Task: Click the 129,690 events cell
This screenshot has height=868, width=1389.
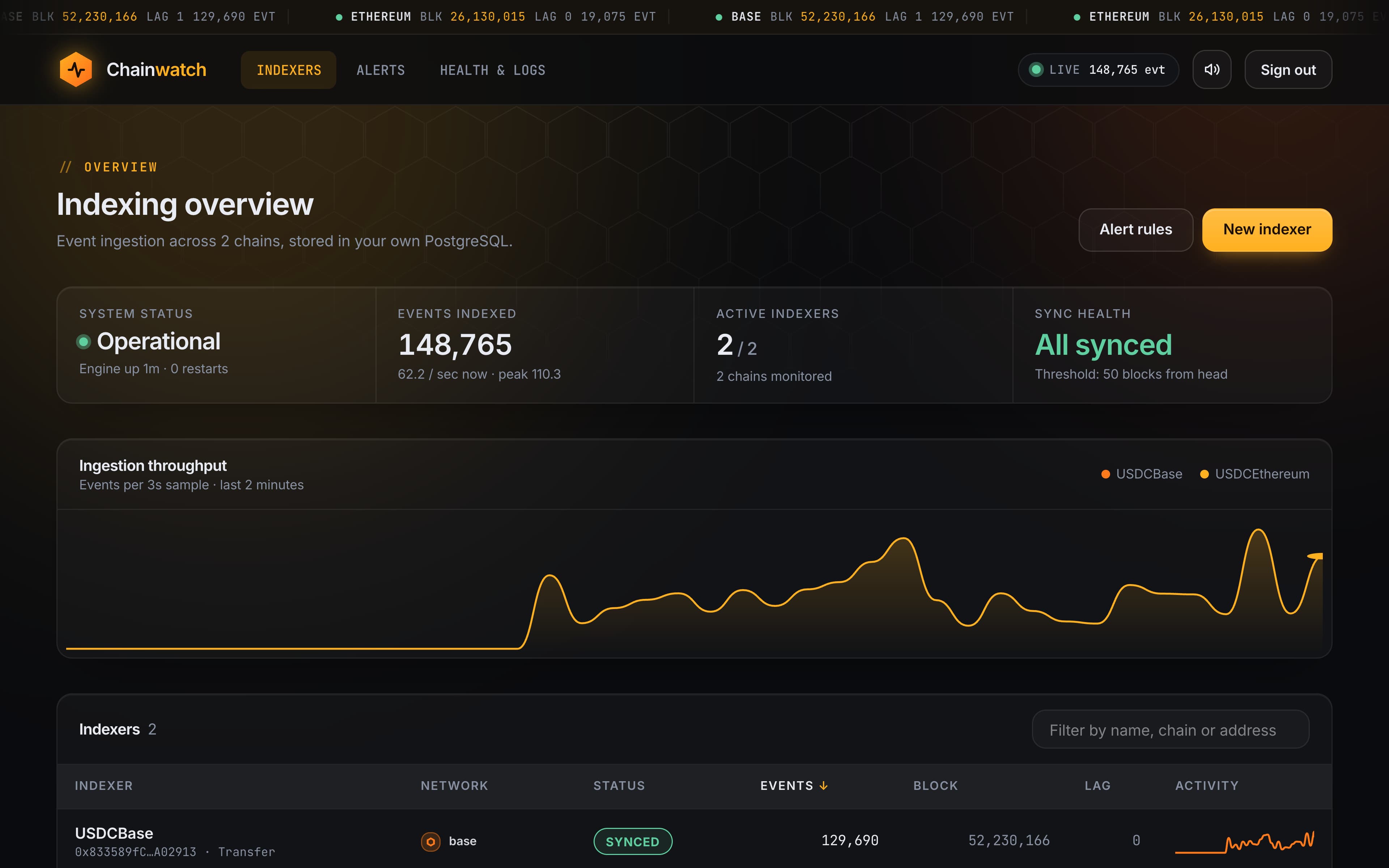Action: (849, 841)
